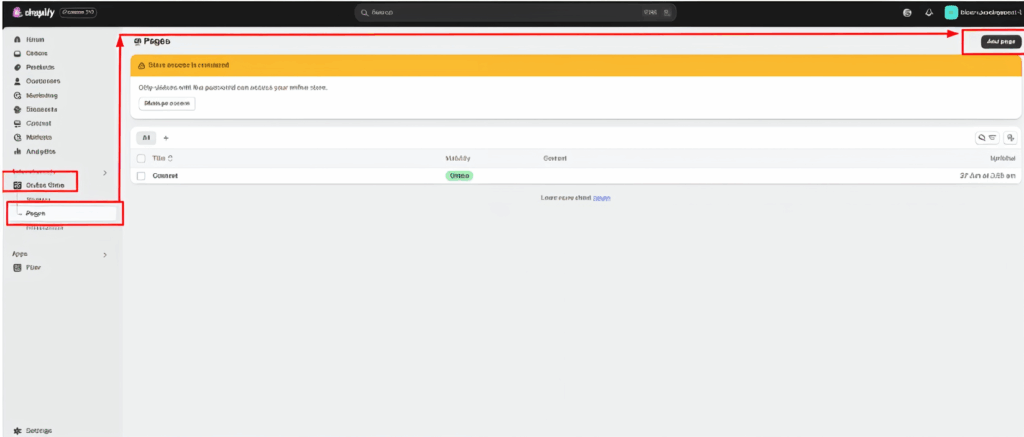Open the store account menu
Image resolution: width=1024 pixels, height=437 pixels.
pos(981,13)
